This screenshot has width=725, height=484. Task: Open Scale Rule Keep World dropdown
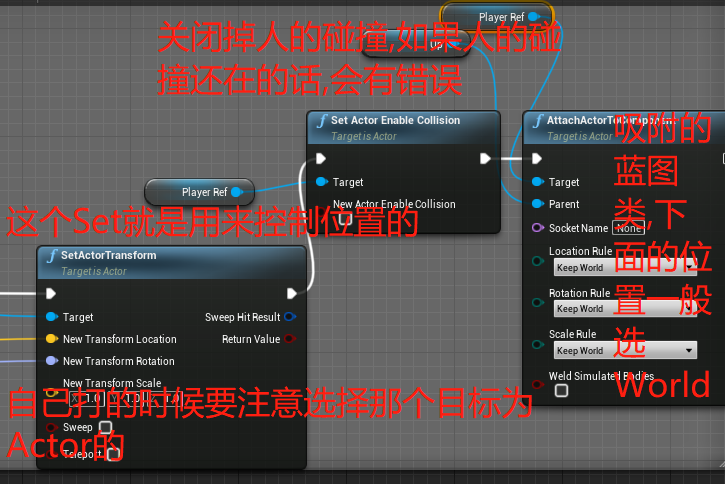coord(625,350)
